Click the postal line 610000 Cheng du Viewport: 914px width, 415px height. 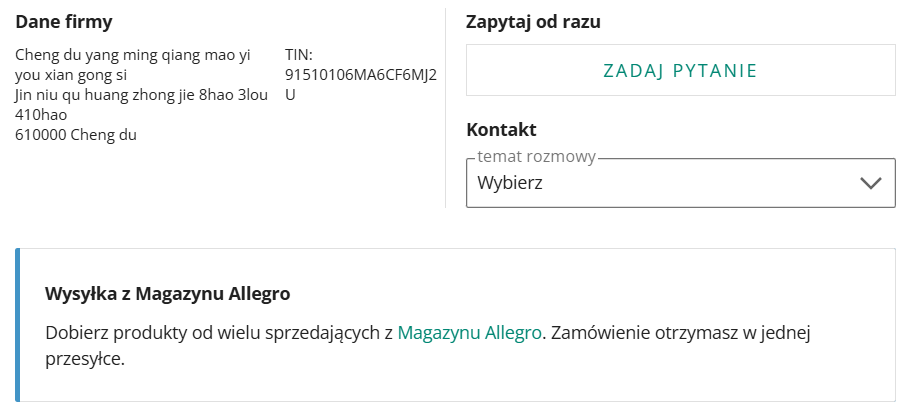[x=76, y=135]
